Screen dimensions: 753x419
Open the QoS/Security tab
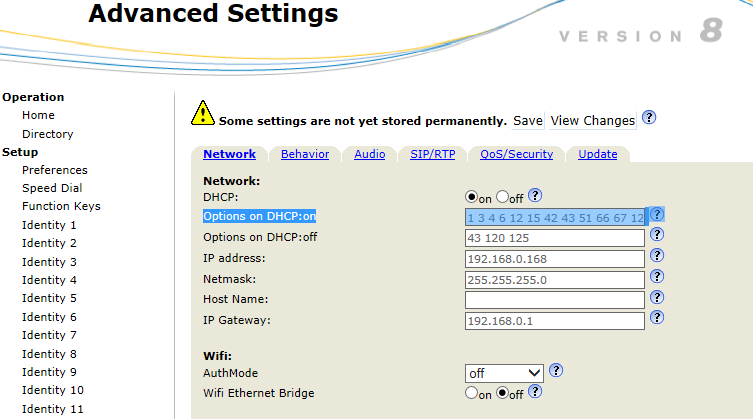(516, 154)
